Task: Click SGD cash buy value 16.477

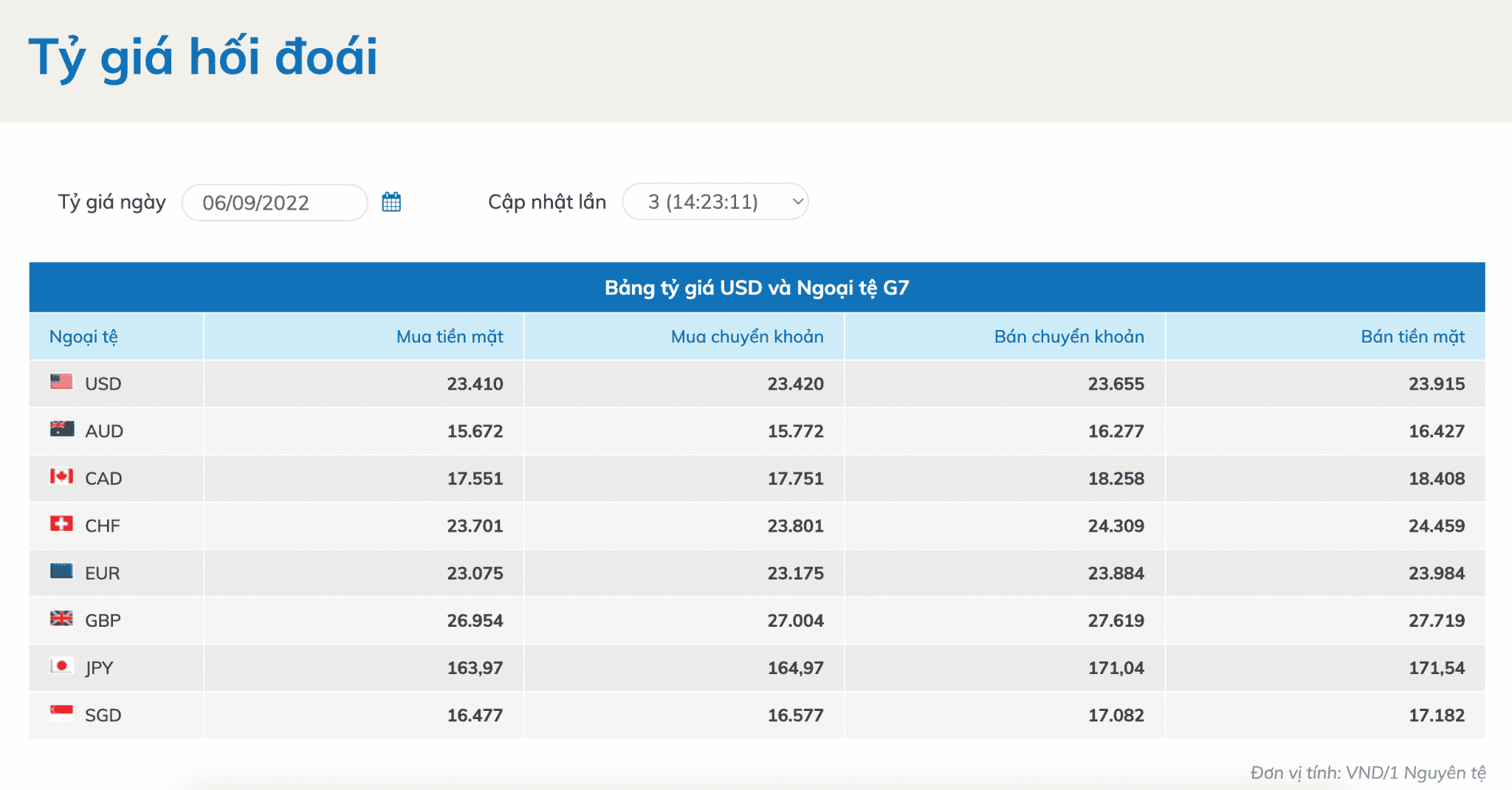Action: coord(475,715)
